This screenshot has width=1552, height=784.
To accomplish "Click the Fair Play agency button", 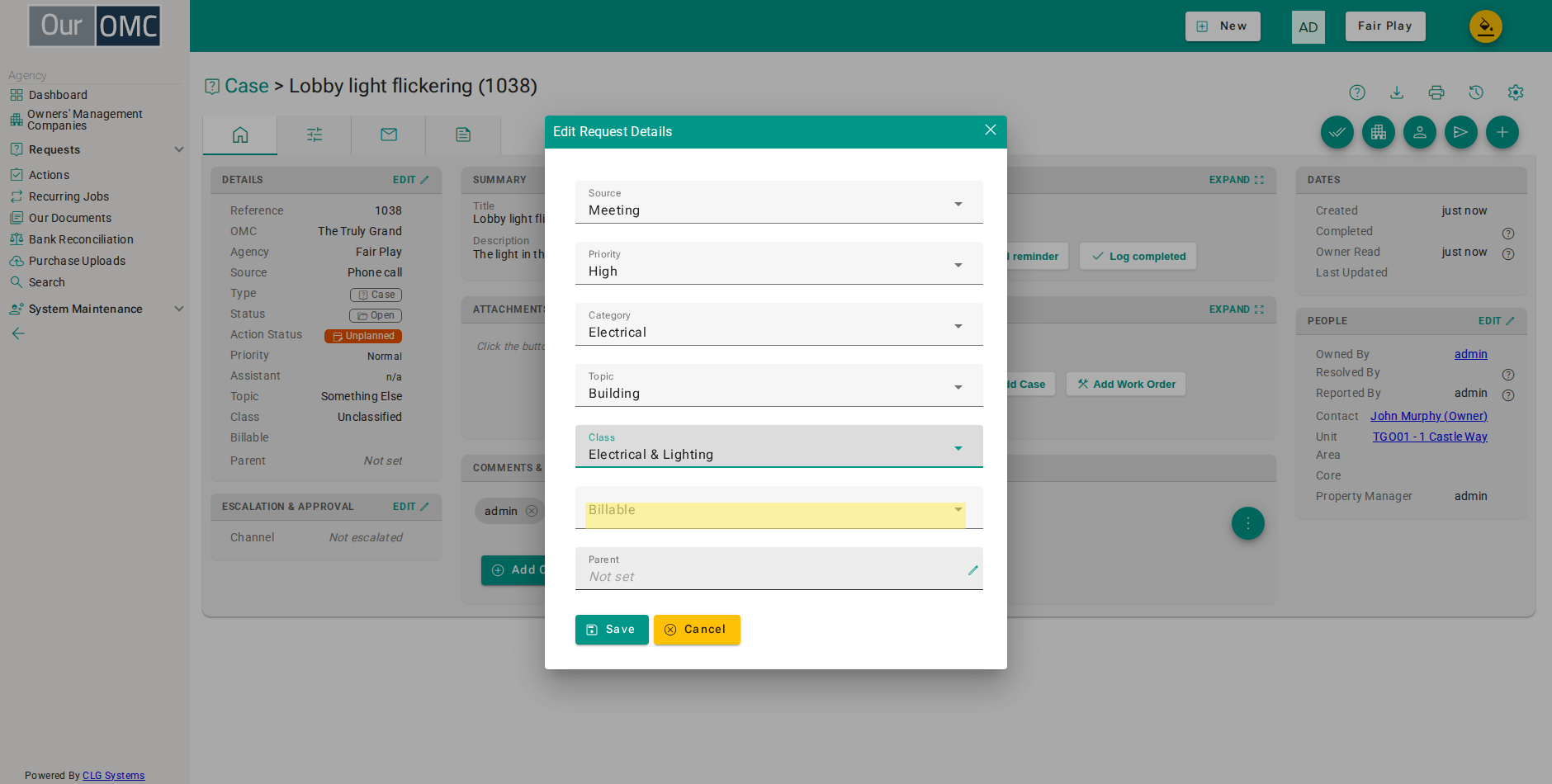I will (x=1385, y=26).
